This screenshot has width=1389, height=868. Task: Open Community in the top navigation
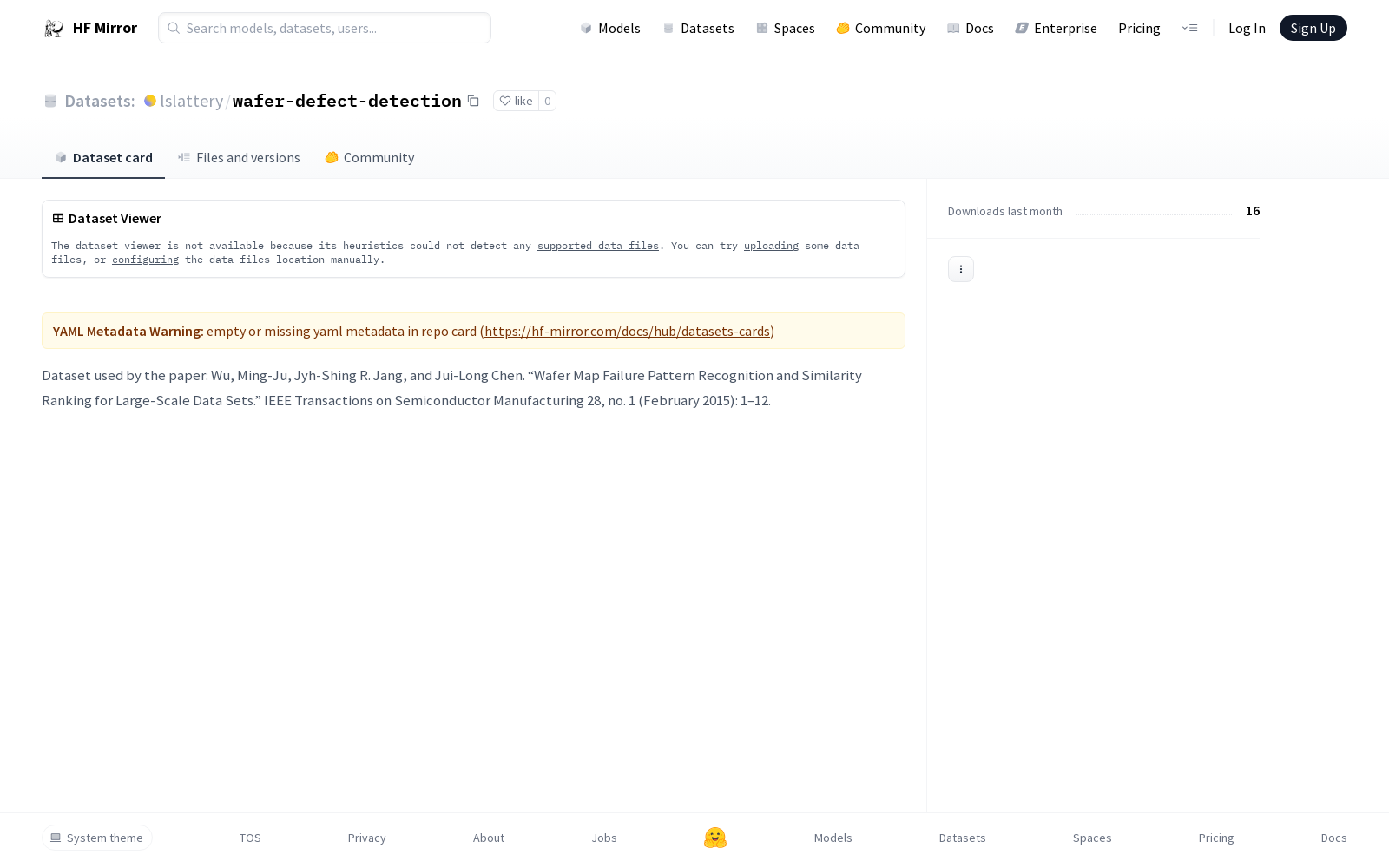click(880, 28)
